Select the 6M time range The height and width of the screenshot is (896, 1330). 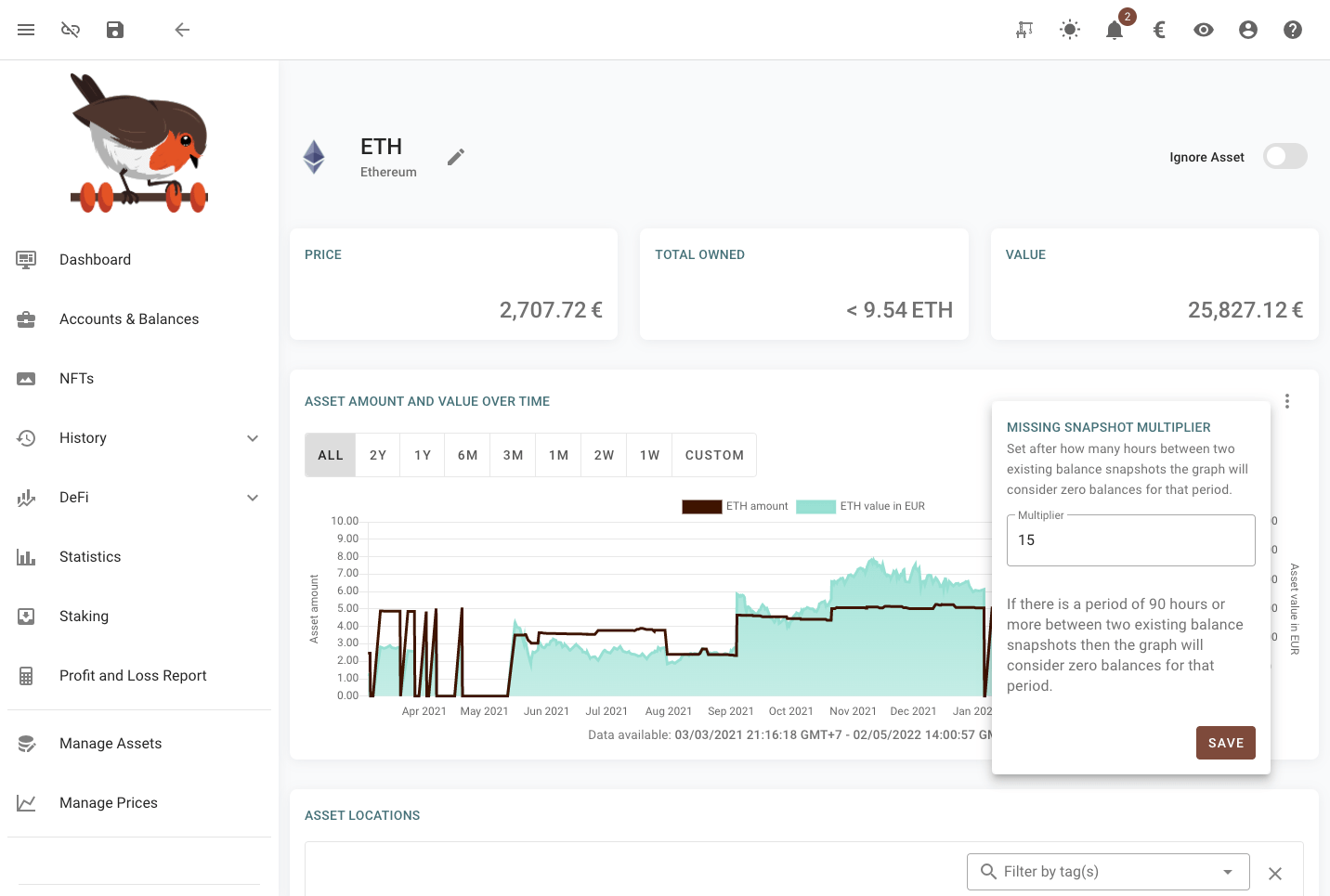[467, 455]
